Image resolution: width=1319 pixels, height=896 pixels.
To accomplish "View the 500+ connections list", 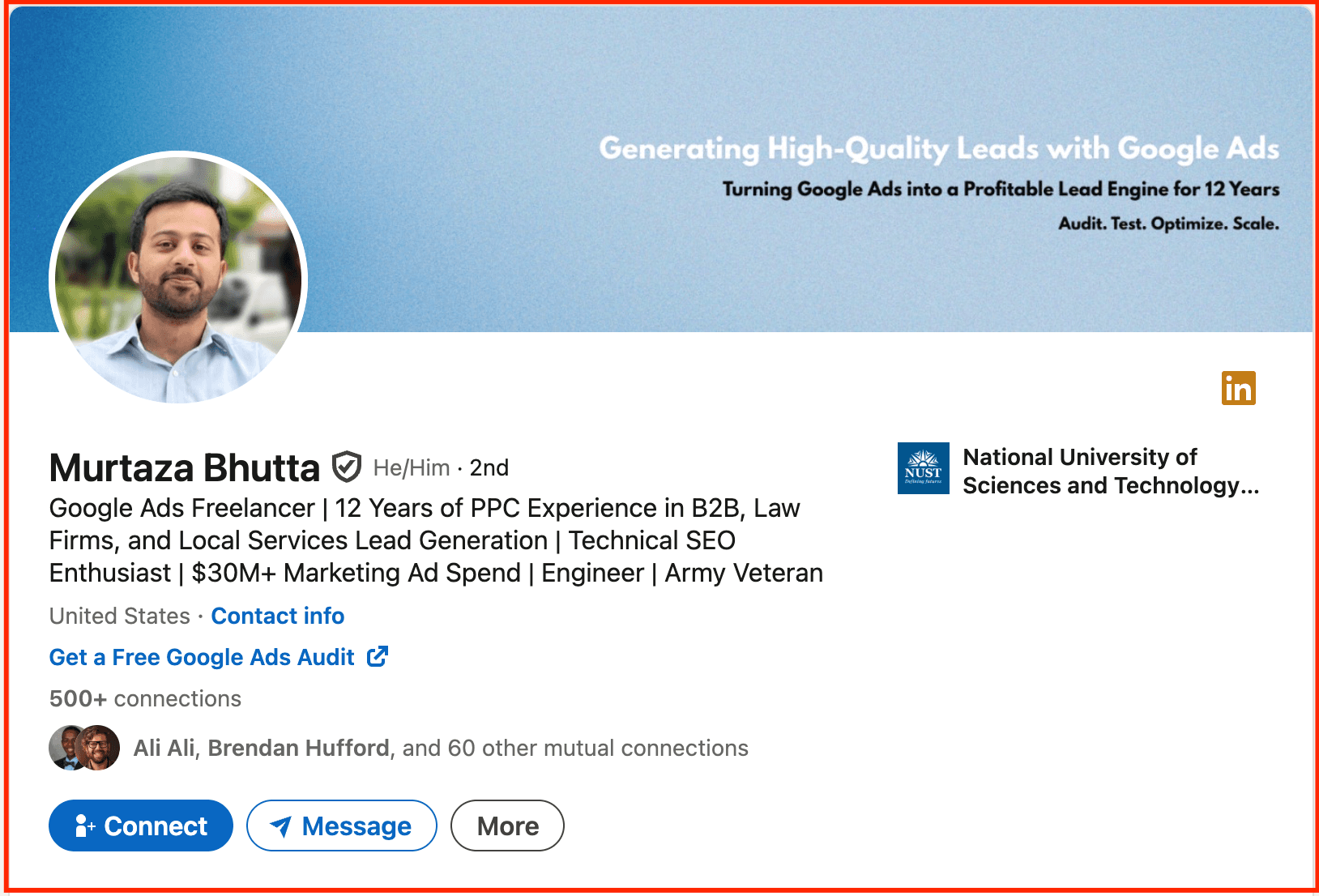I will [x=145, y=698].
